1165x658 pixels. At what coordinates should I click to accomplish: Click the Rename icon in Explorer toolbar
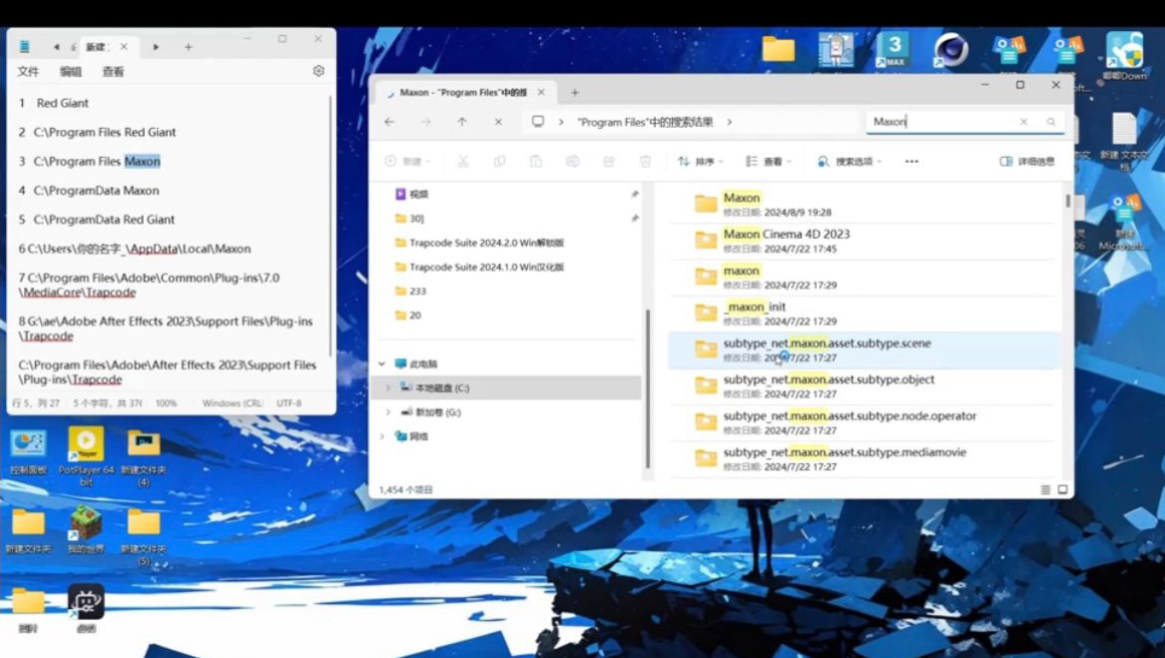(572, 161)
